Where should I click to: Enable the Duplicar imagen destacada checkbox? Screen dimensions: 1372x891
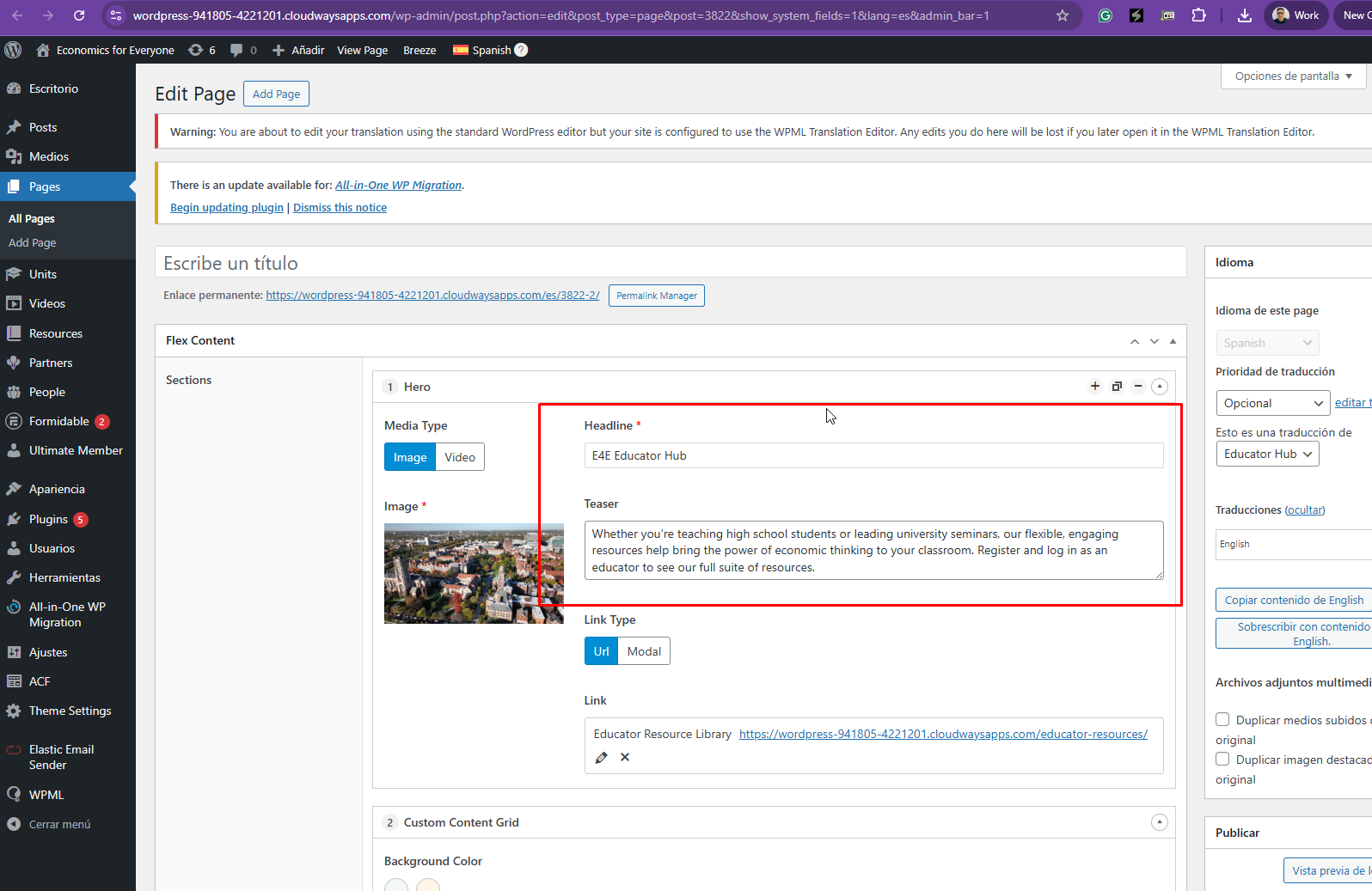click(x=1222, y=760)
